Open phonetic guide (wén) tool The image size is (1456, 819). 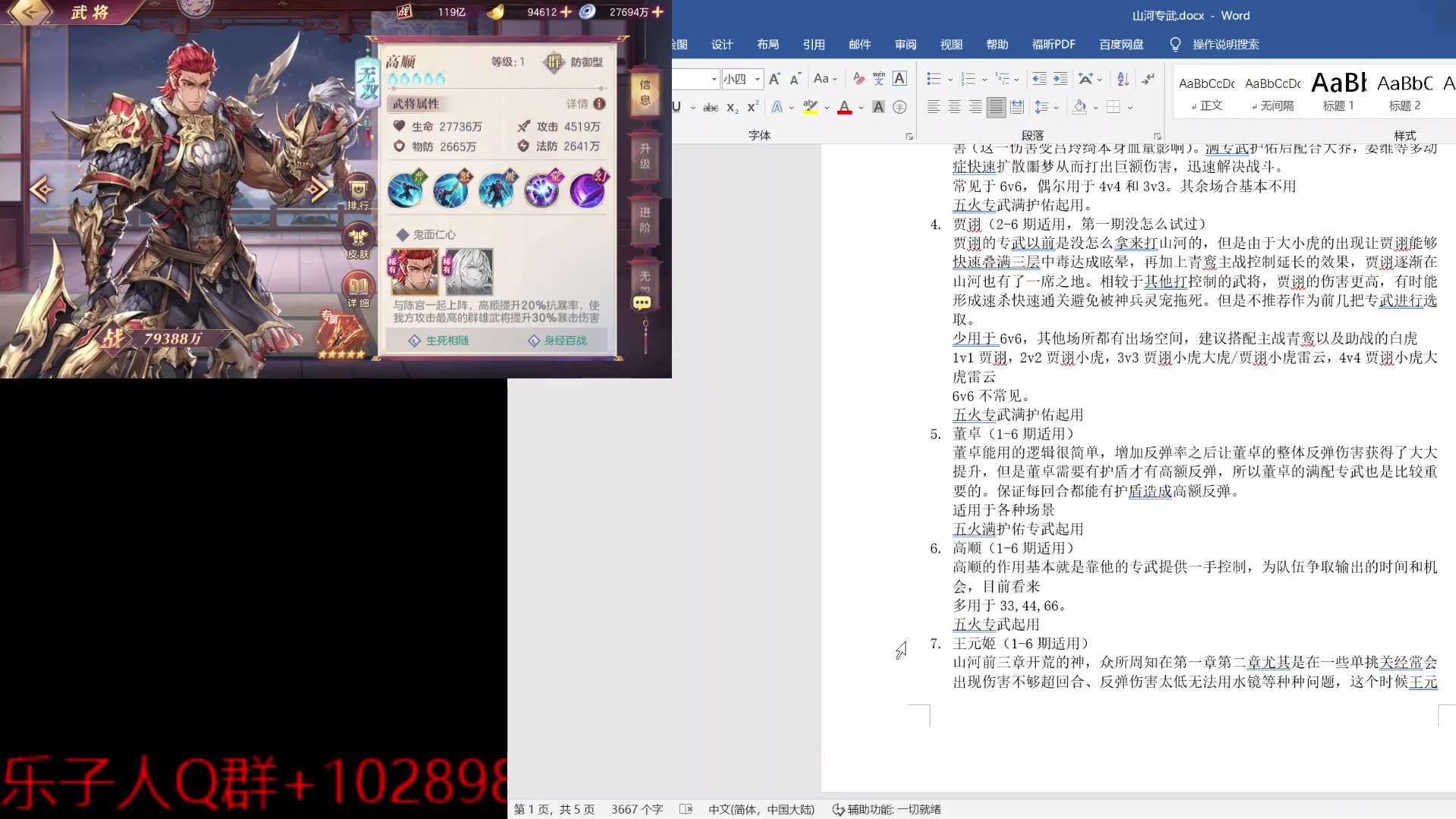879,79
